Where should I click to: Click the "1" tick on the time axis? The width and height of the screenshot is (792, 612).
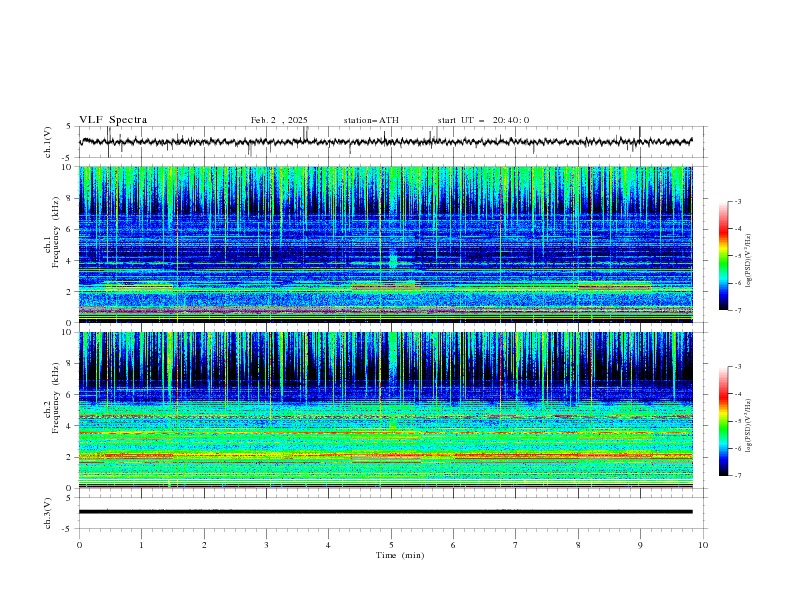coord(141,545)
